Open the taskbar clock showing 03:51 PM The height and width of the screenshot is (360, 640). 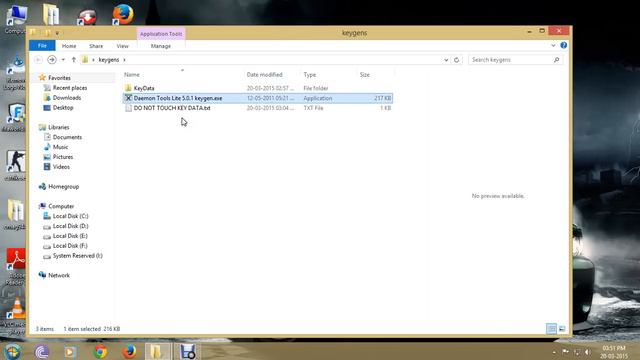coord(614,352)
